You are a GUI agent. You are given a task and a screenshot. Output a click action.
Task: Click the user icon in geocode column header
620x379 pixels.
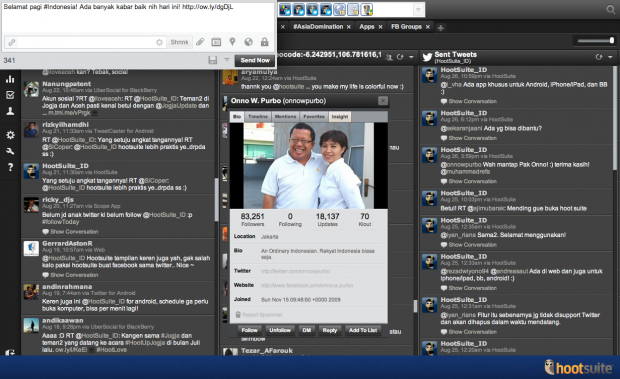coord(389,57)
